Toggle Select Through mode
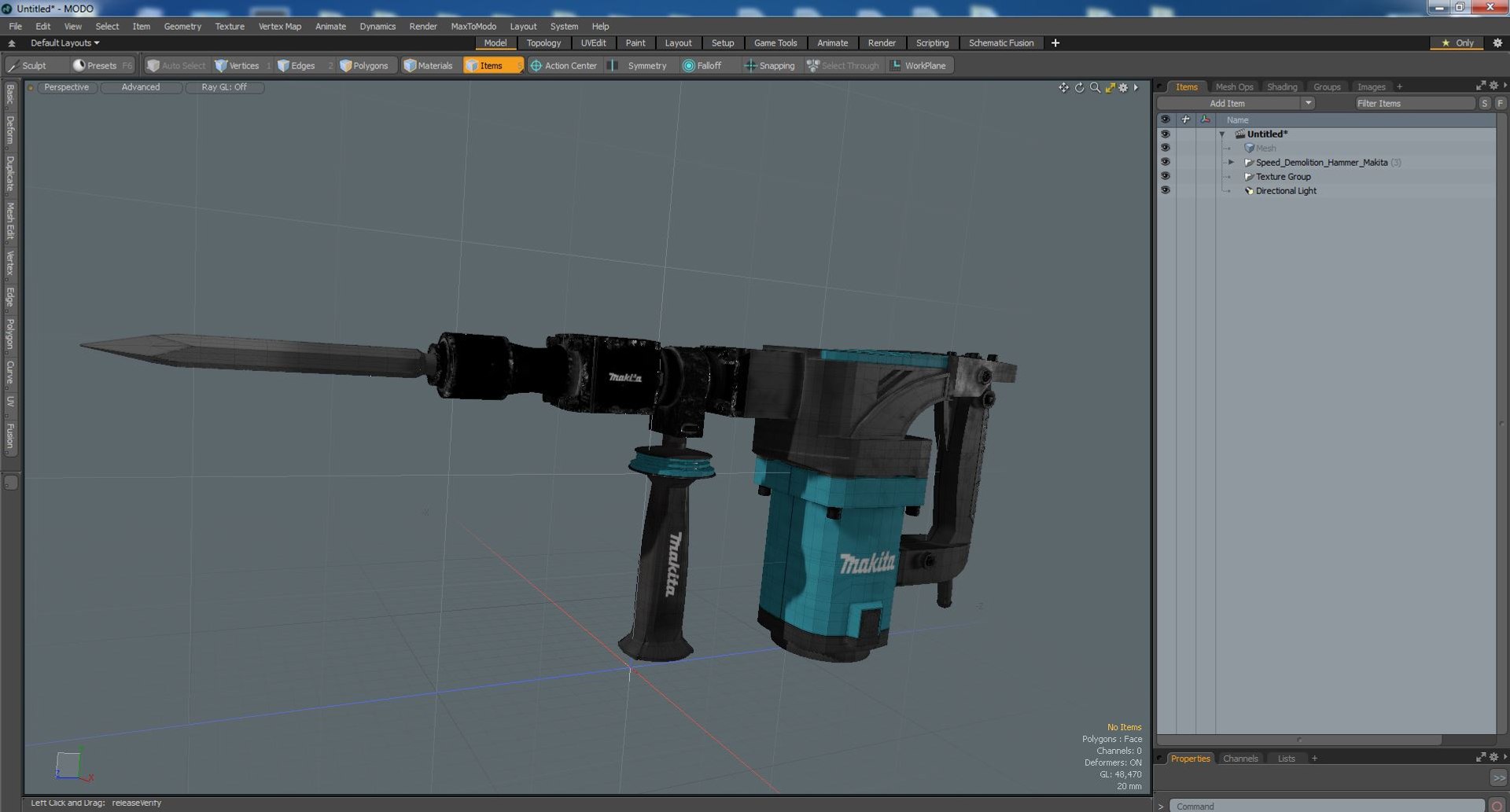 [843, 65]
